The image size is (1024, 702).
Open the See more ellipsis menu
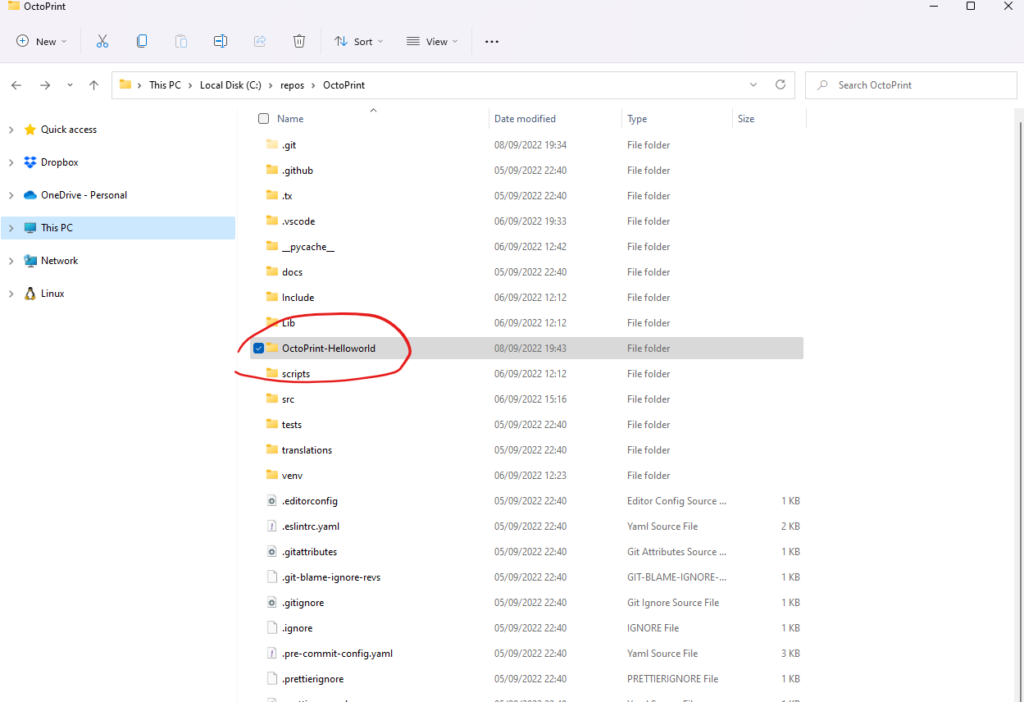492,42
